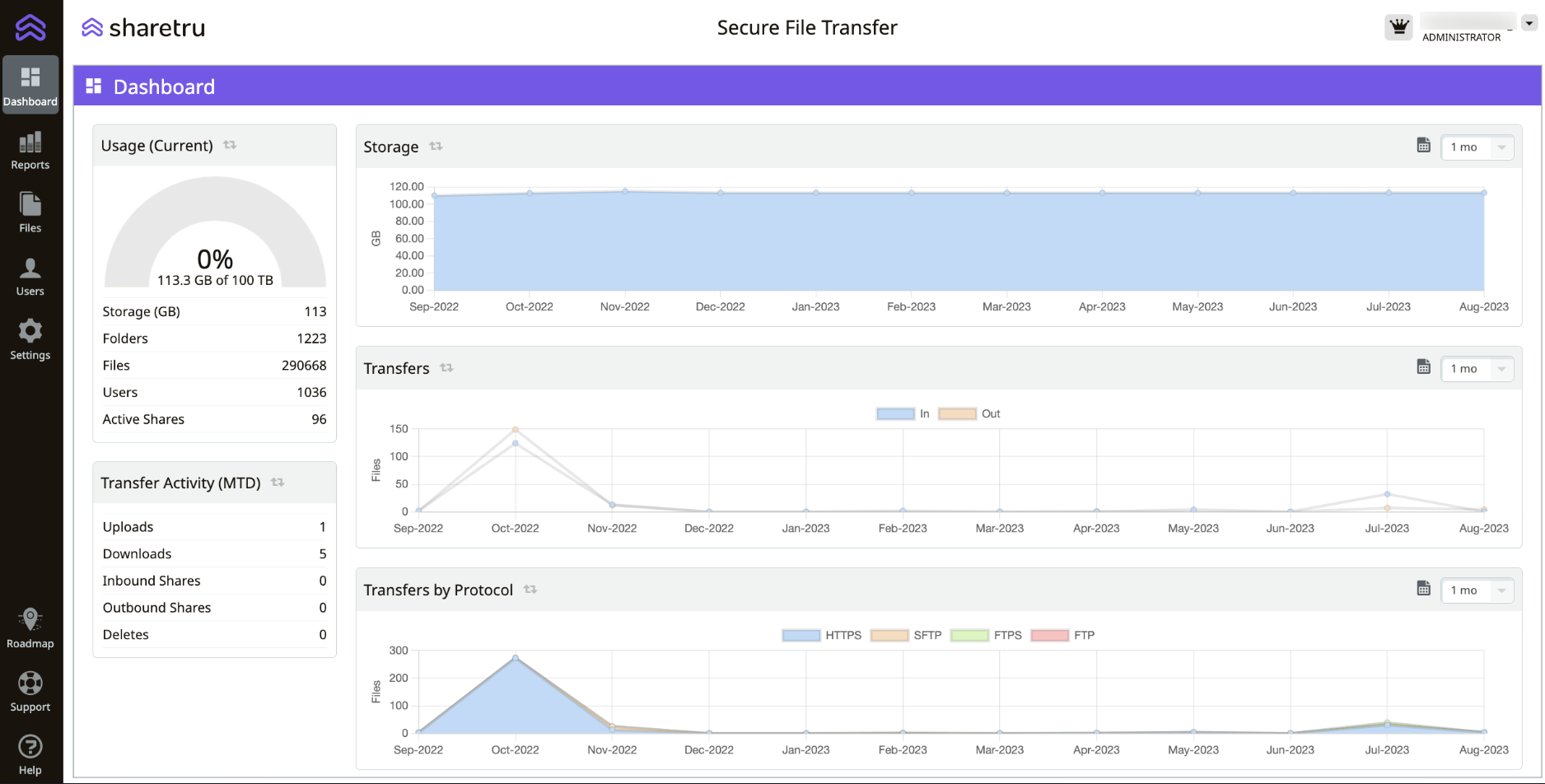Viewport: 1545px width, 784px height.
Task: Click the HTTPS legend color swatch
Action: (x=801, y=636)
